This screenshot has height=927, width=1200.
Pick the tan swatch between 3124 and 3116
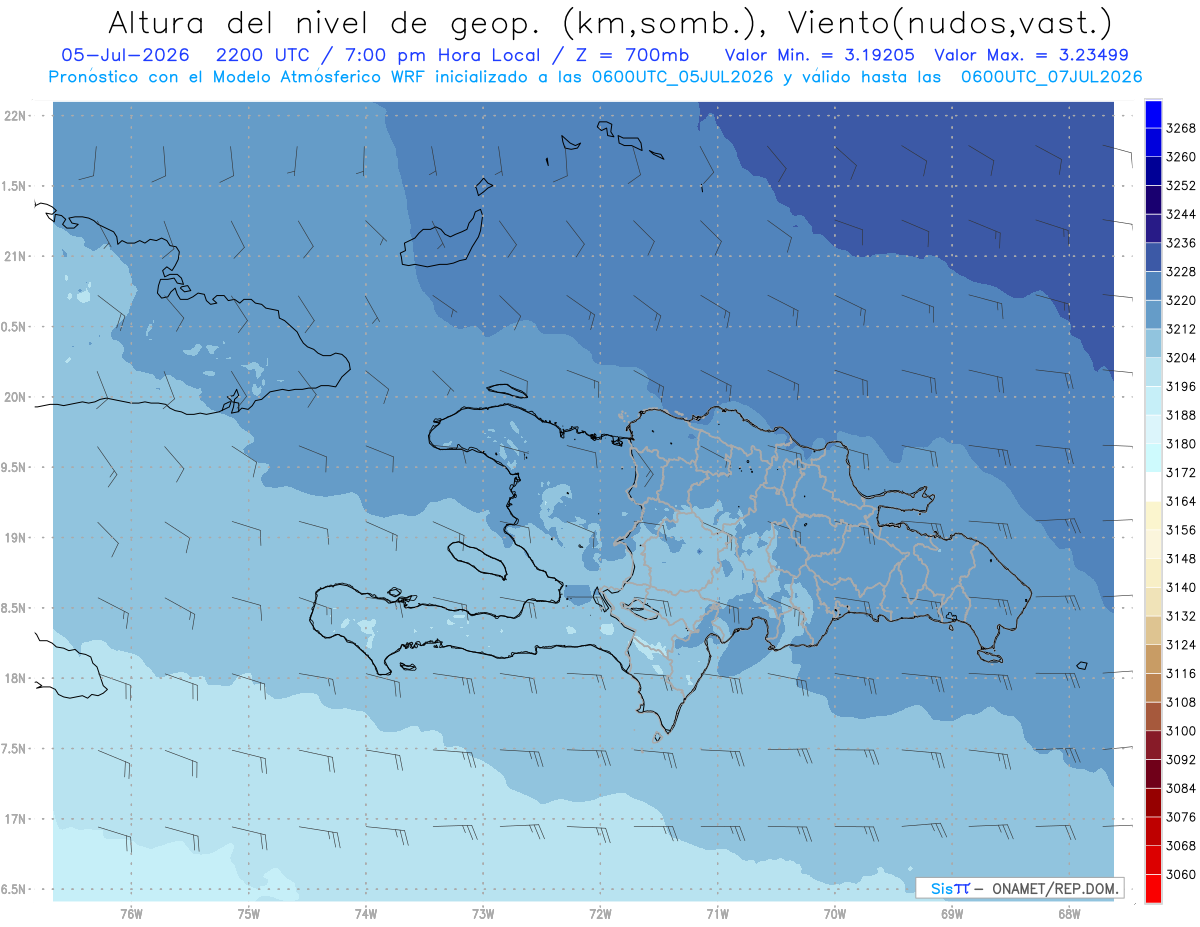coord(1153,659)
